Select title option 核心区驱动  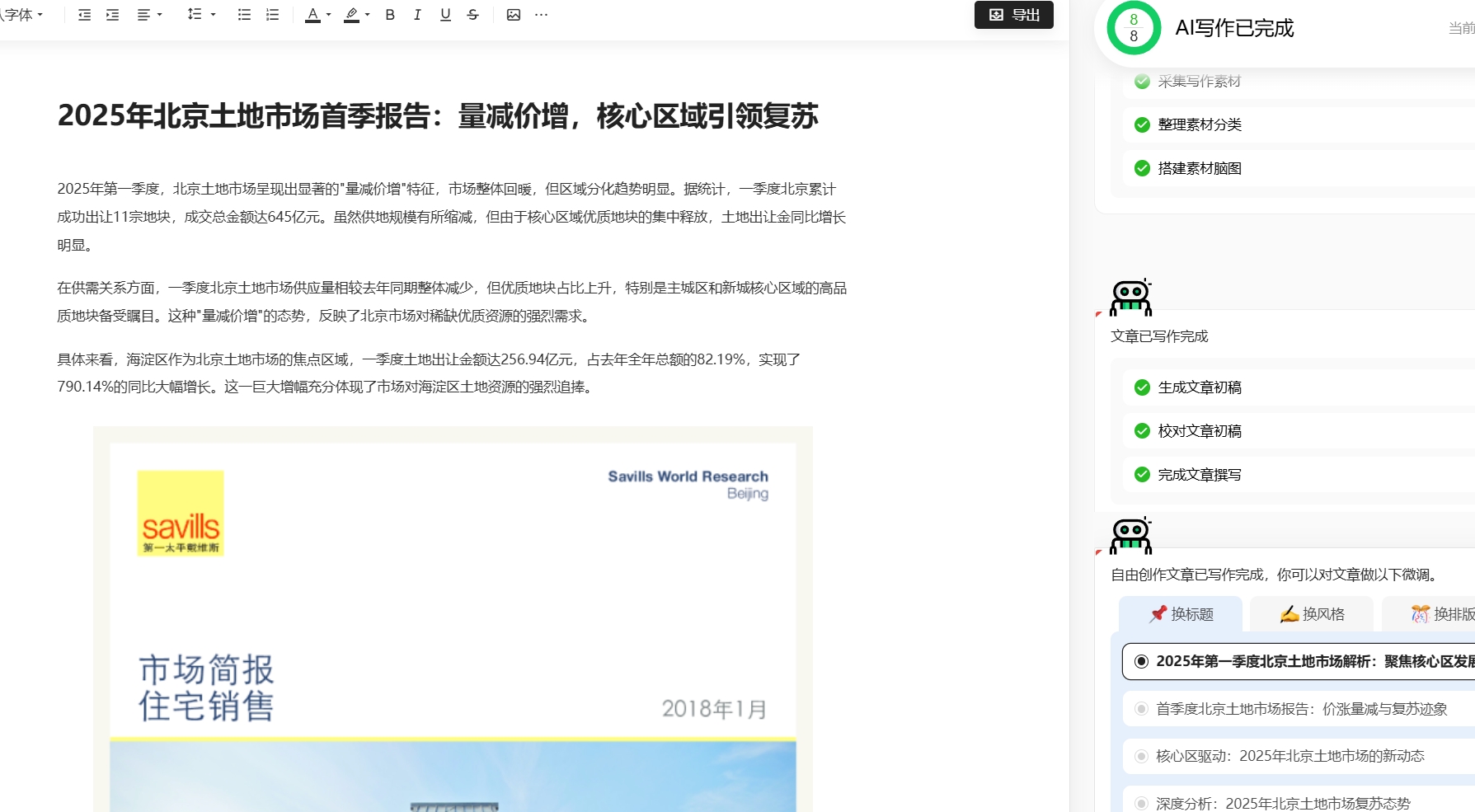pos(1289,756)
